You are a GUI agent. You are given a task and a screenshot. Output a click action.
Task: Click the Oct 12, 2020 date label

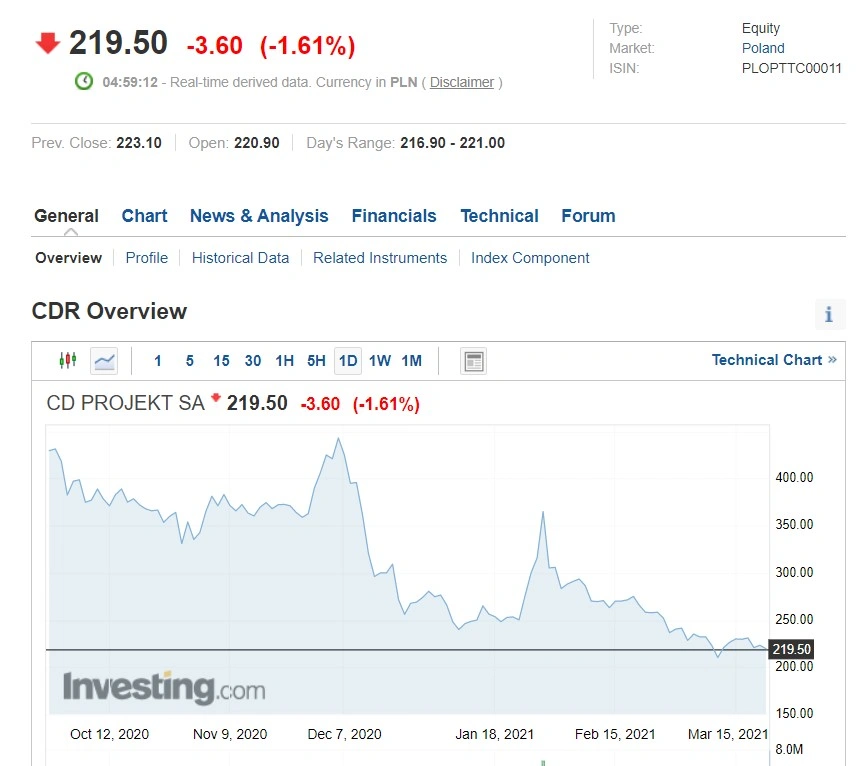click(x=109, y=734)
